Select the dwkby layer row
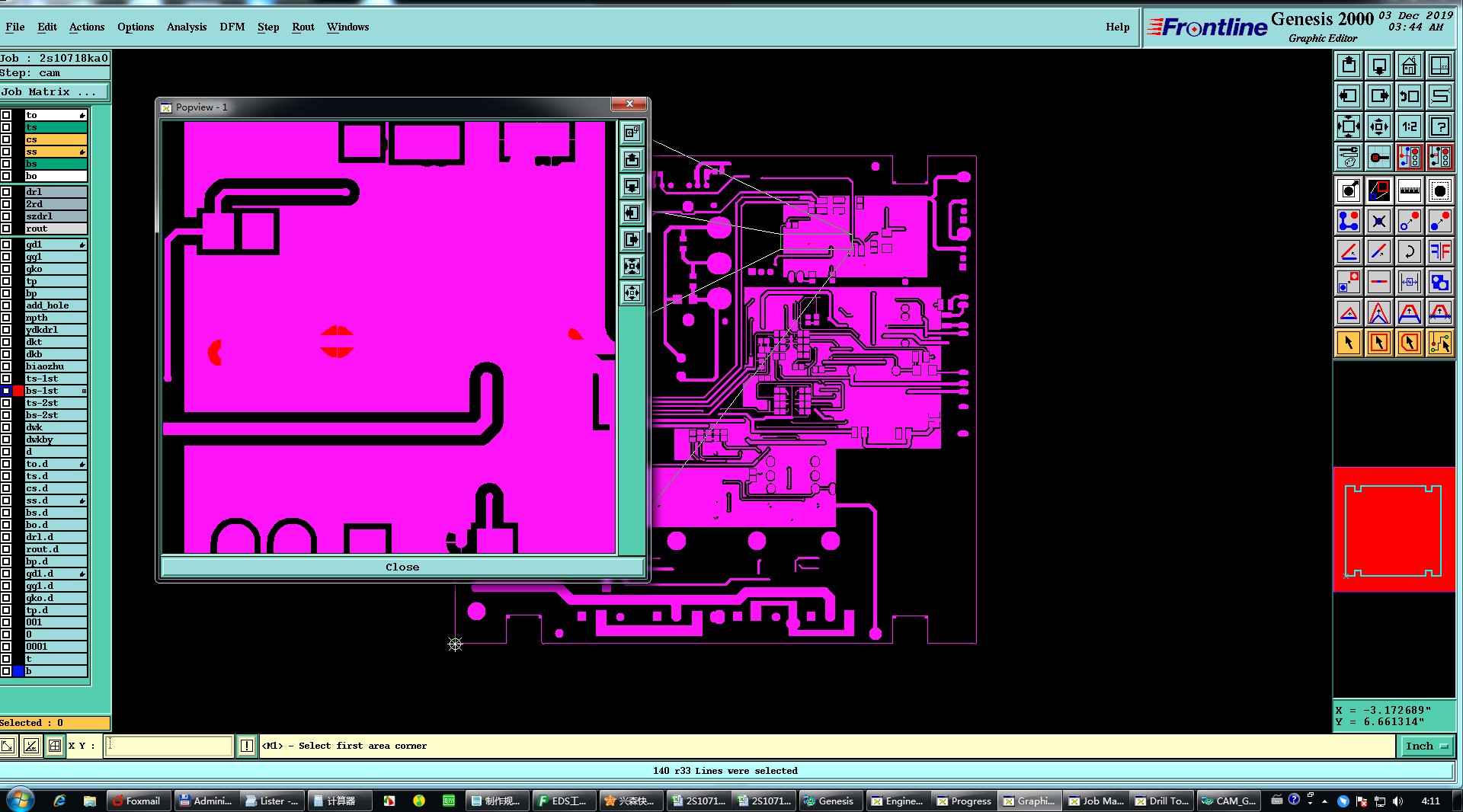 [56, 440]
